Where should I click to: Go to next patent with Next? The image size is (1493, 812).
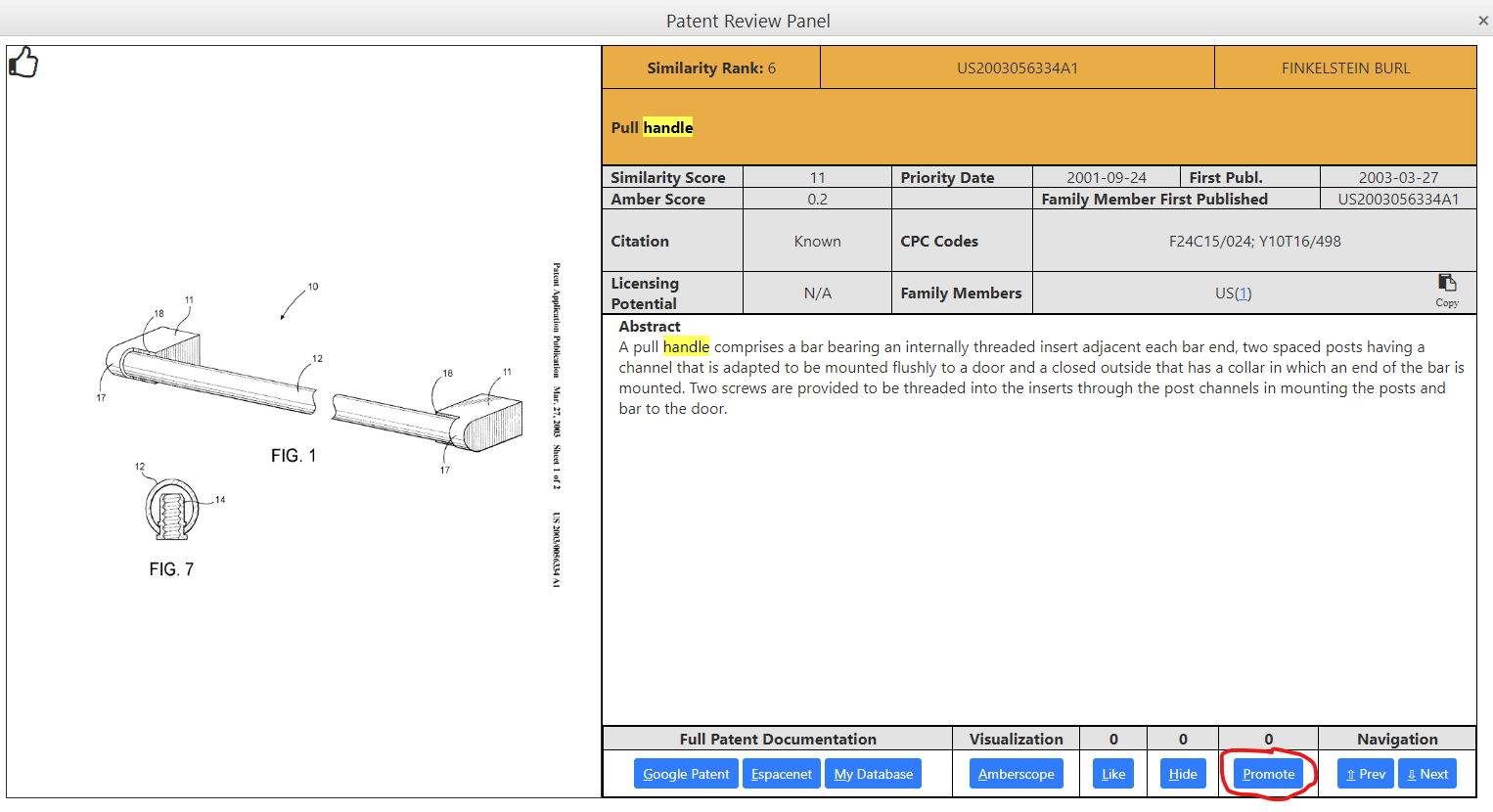tap(1427, 774)
